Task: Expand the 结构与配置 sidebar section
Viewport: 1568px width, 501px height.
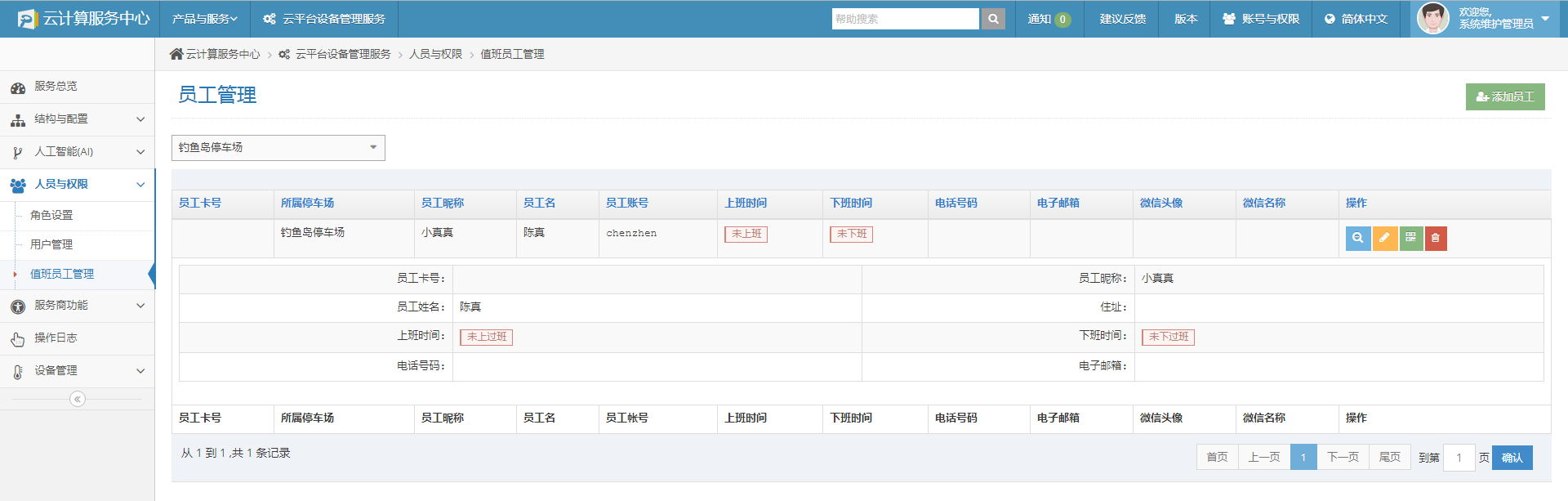Action: 77,119
